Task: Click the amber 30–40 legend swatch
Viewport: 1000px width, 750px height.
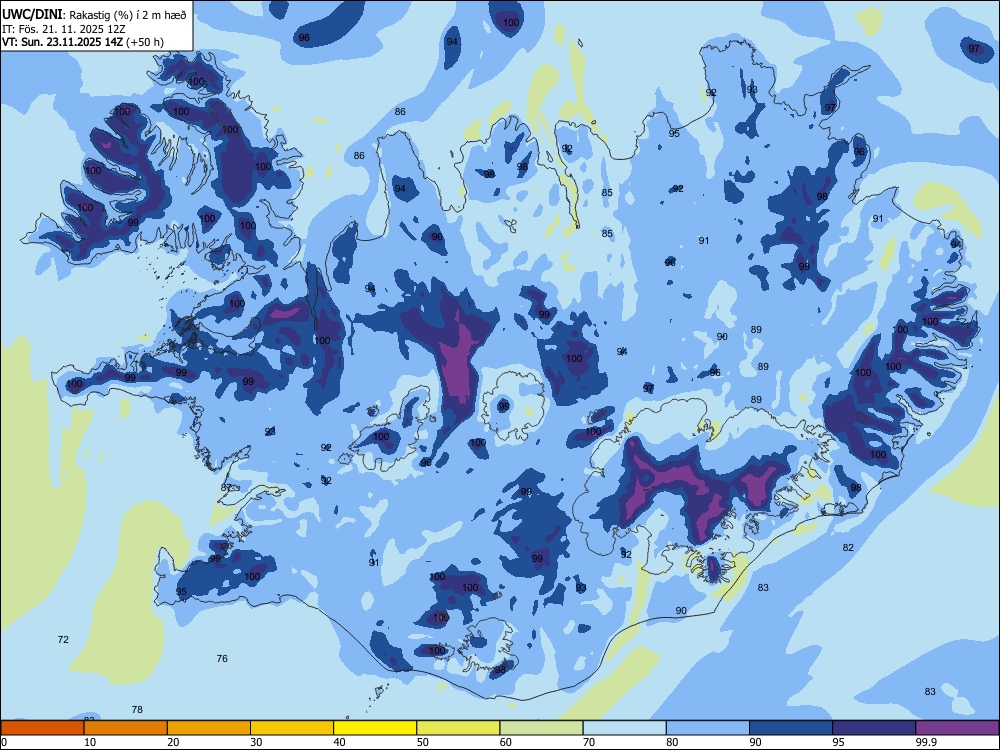Action: [292, 728]
